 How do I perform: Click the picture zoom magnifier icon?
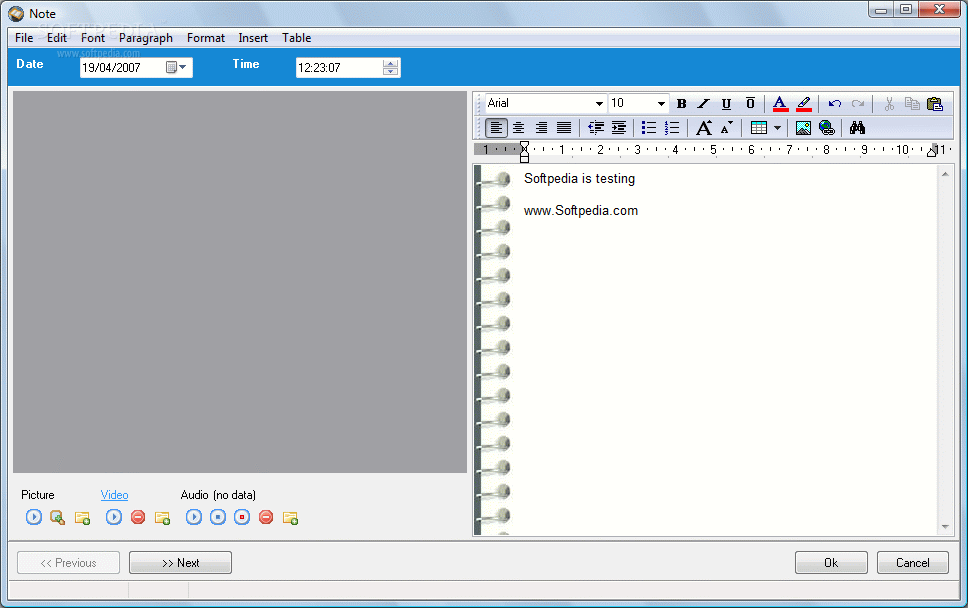[57, 517]
